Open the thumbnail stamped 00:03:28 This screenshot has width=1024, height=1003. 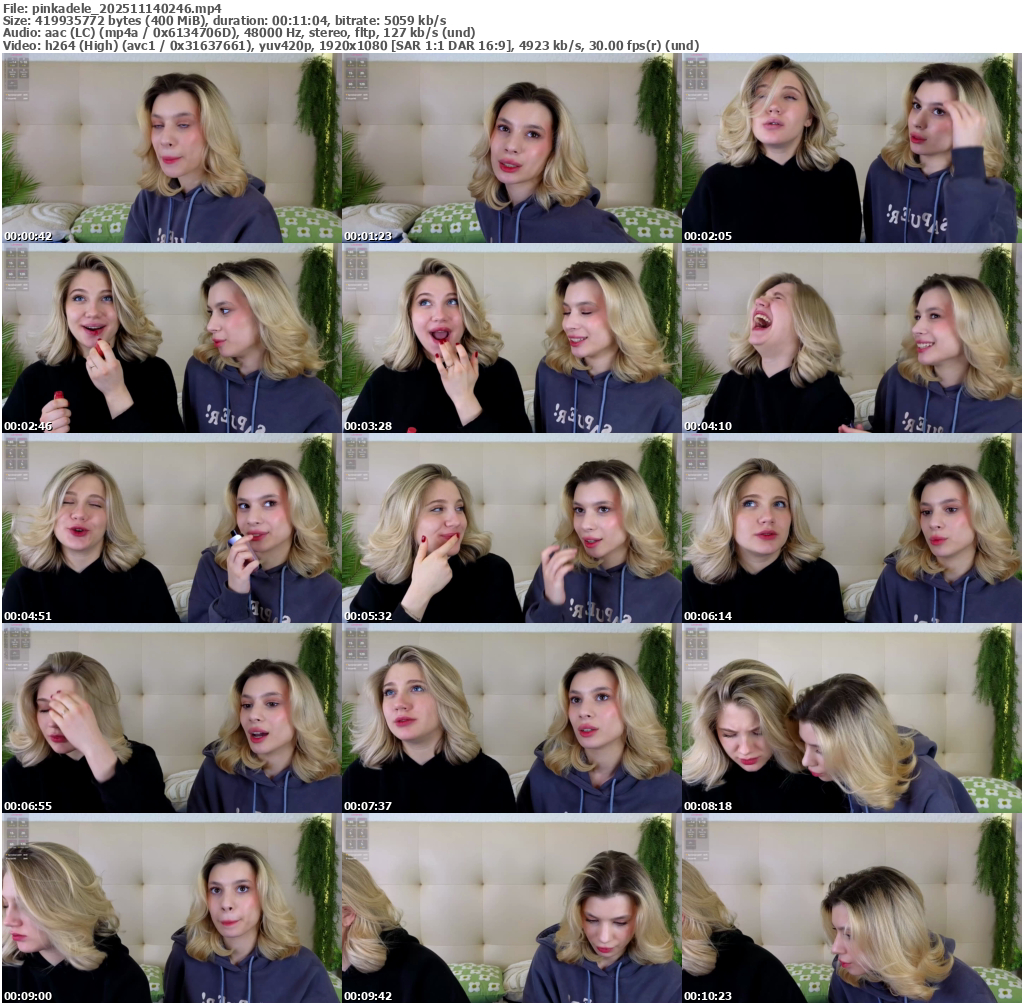click(x=511, y=338)
